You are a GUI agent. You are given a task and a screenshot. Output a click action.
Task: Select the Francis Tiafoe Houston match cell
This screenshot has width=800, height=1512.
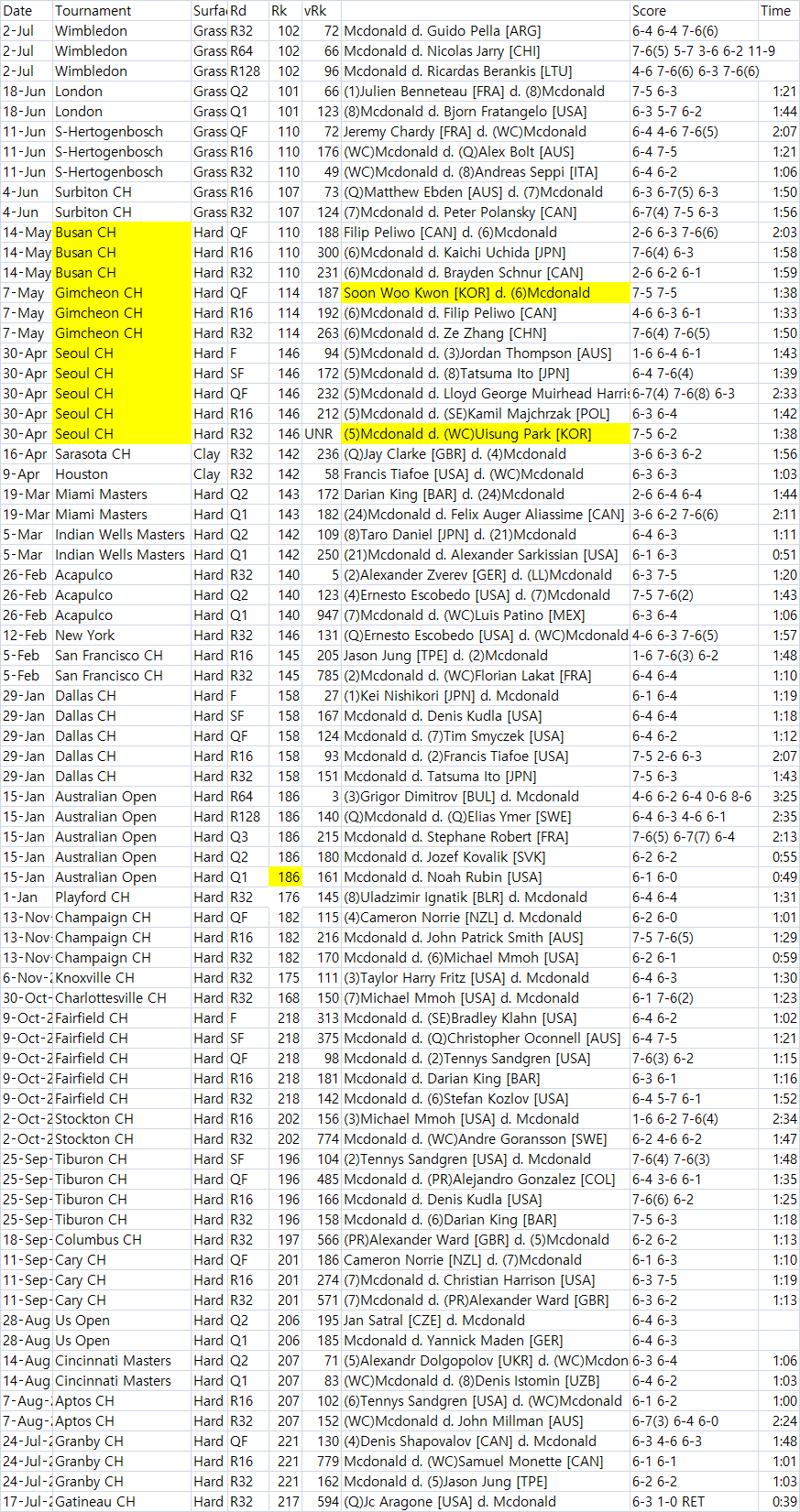coord(486,473)
